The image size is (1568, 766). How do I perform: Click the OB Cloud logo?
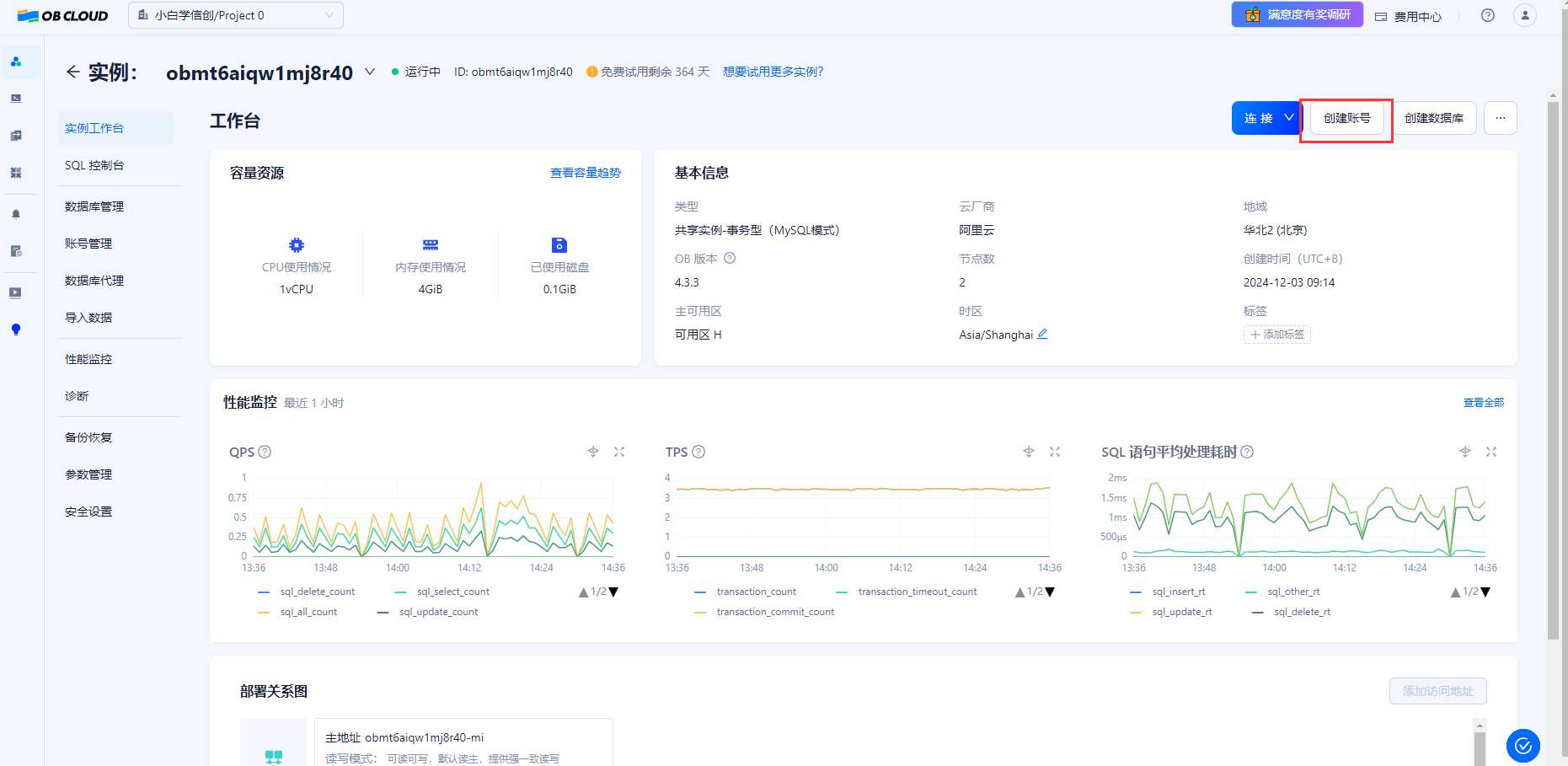coord(63,16)
